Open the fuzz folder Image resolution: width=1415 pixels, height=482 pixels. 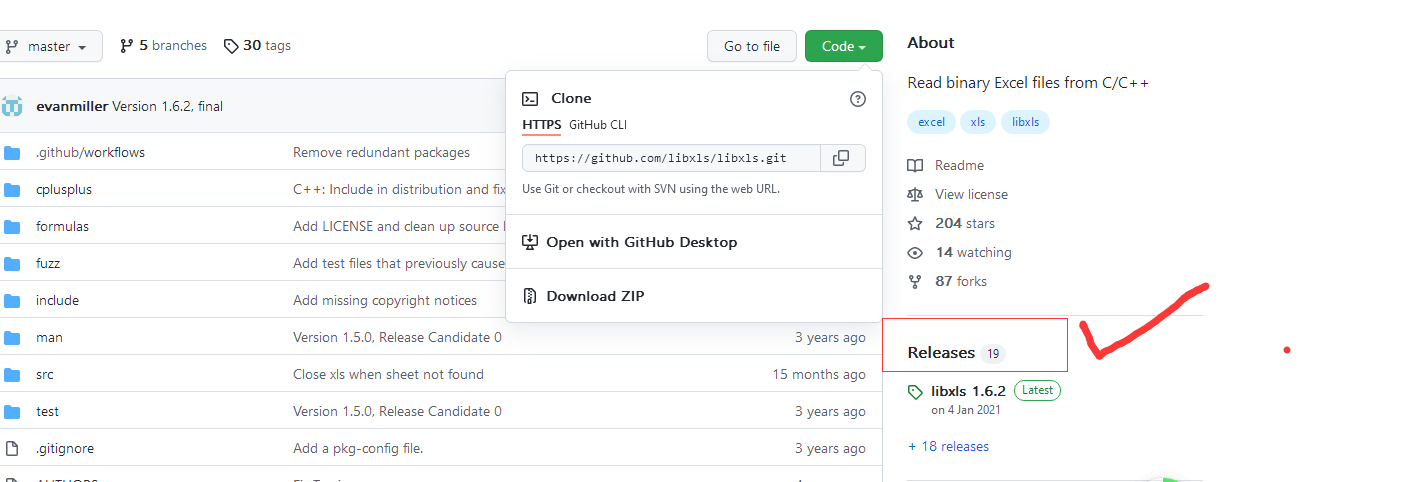pos(48,264)
